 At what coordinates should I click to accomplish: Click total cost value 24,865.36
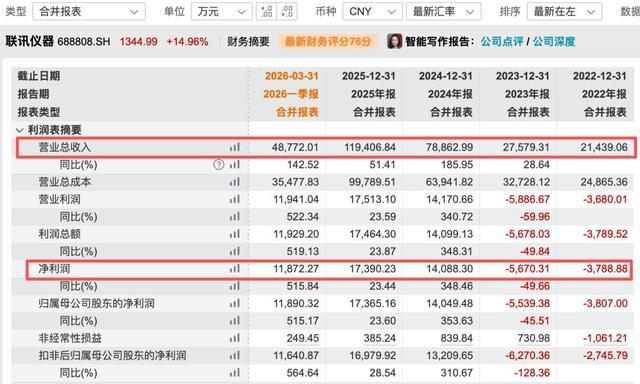click(604, 182)
